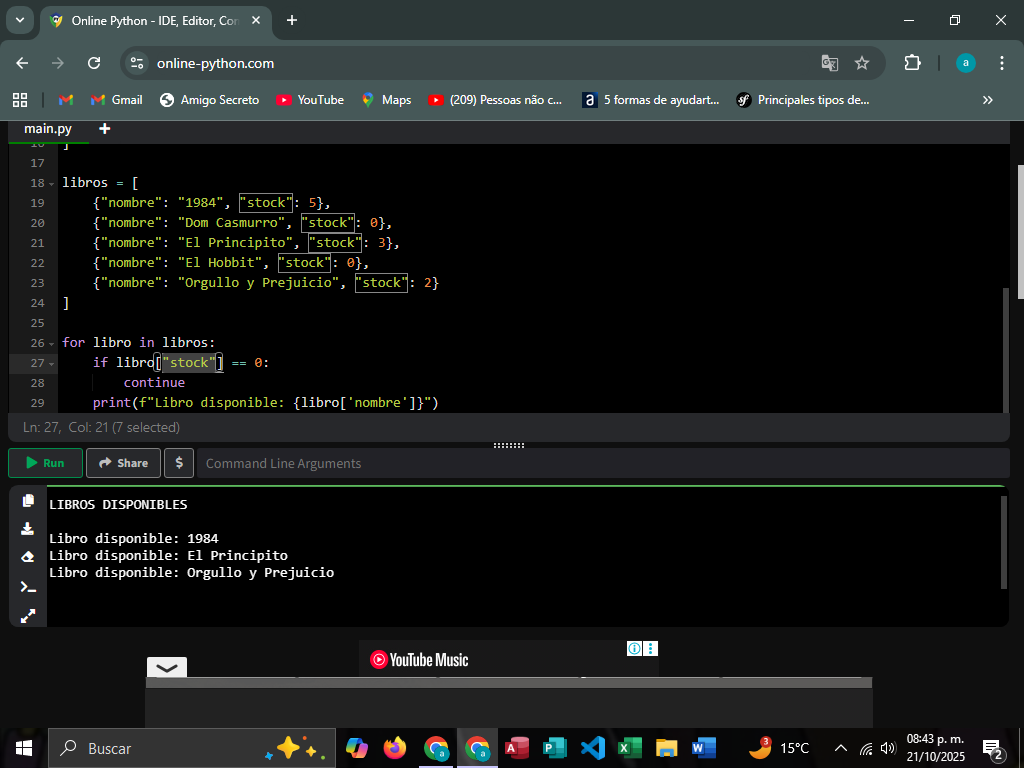Focus the Command Line Arguments field
1024x768 pixels.
(600, 463)
